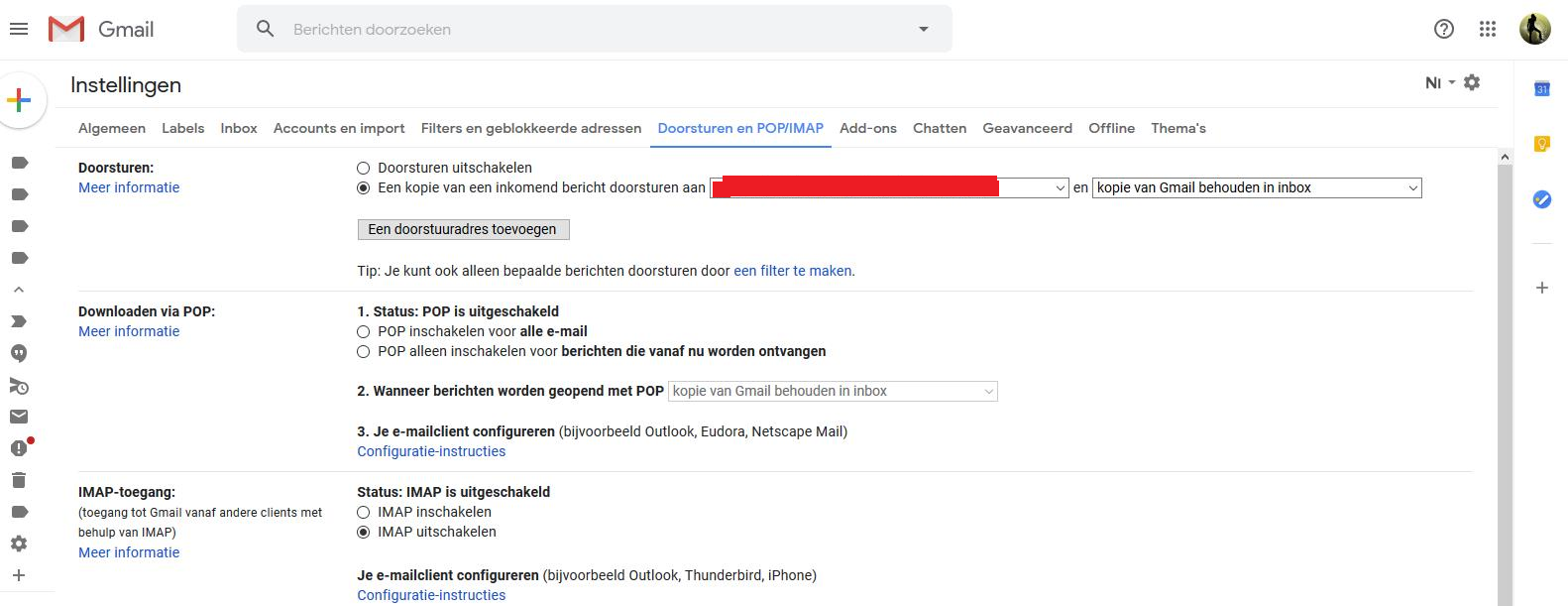This screenshot has width=1568, height=606.
Task: Switch to the Labels tab
Action: 183,128
